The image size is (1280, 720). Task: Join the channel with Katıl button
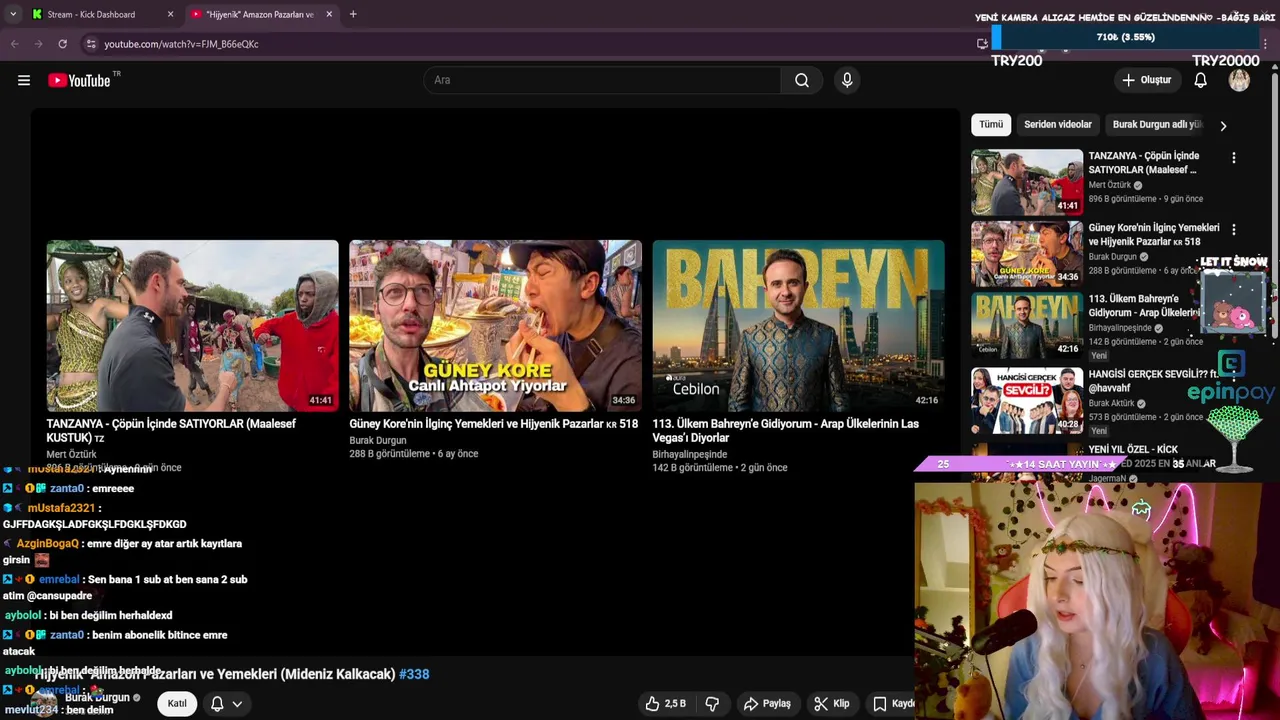177,704
